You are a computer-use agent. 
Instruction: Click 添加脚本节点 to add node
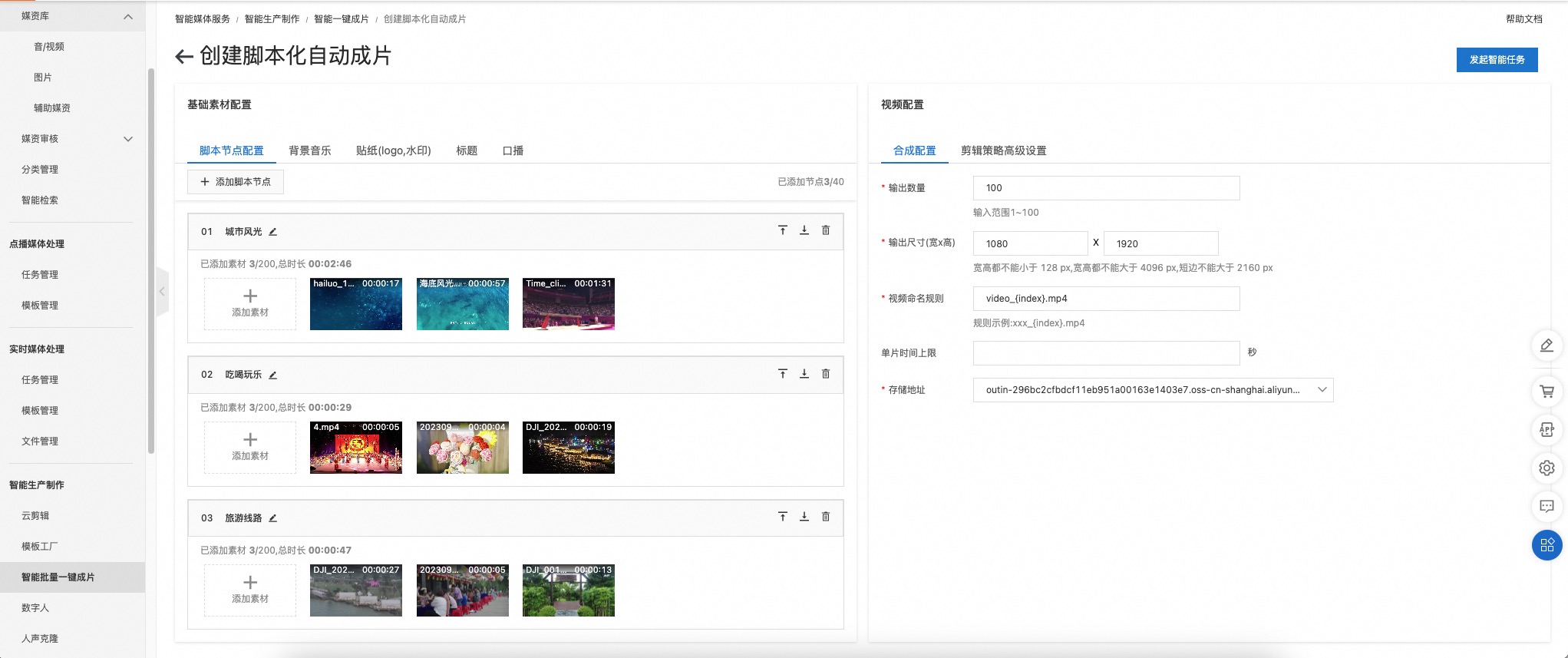coord(236,182)
